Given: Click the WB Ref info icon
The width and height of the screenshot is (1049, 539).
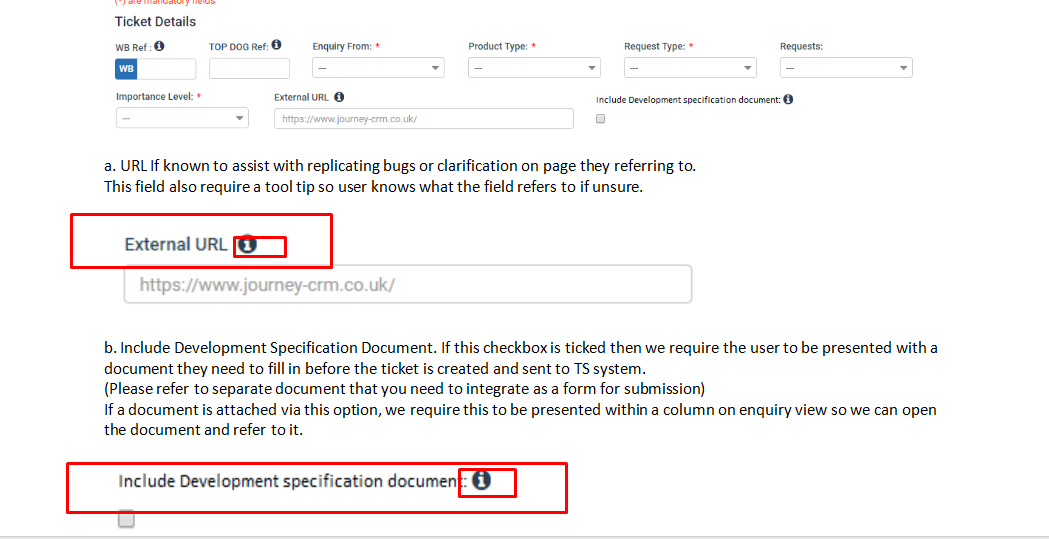Looking at the screenshot, I should [159, 46].
